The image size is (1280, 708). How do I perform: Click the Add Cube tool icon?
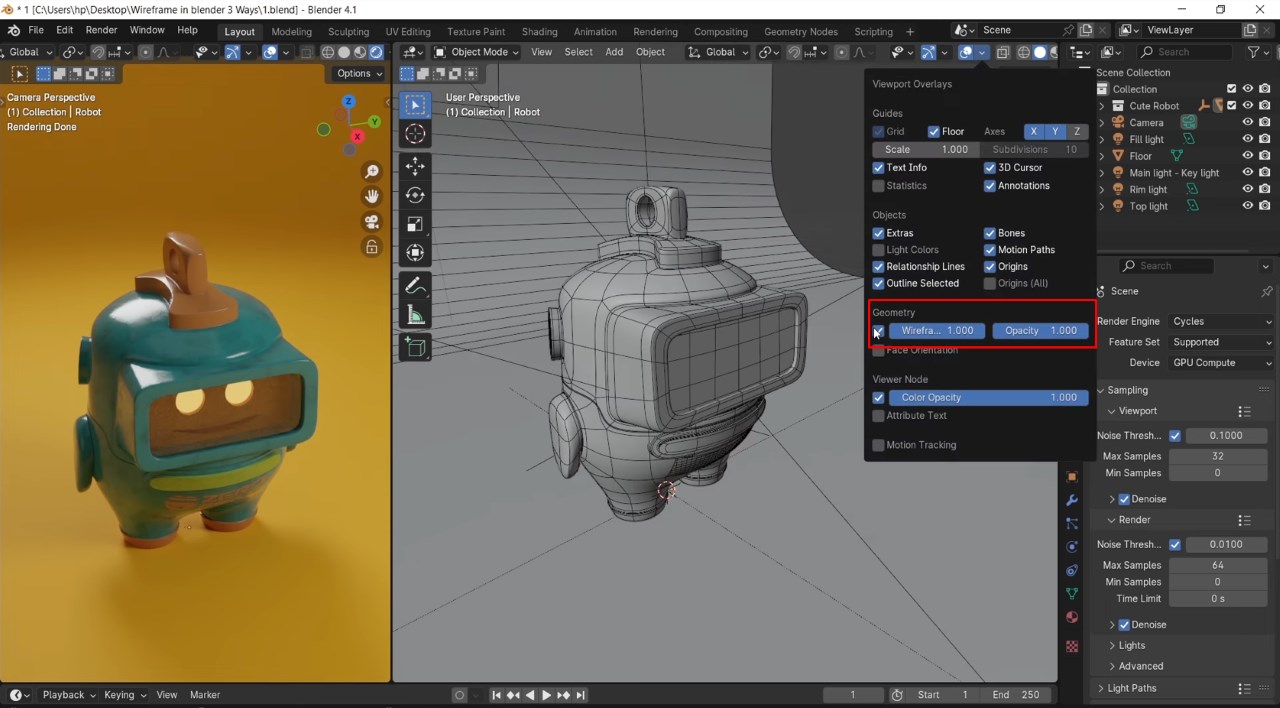click(x=415, y=346)
